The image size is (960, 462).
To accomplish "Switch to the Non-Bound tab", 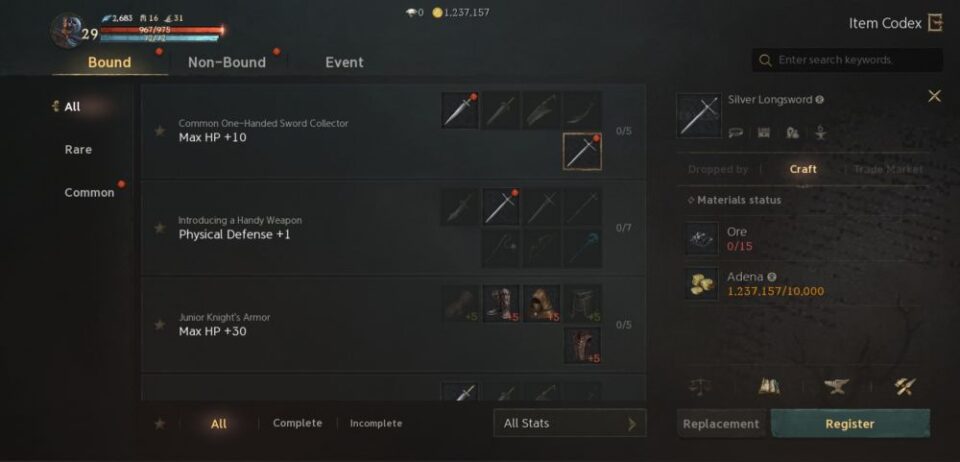I will pyautogui.click(x=227, y=62).
